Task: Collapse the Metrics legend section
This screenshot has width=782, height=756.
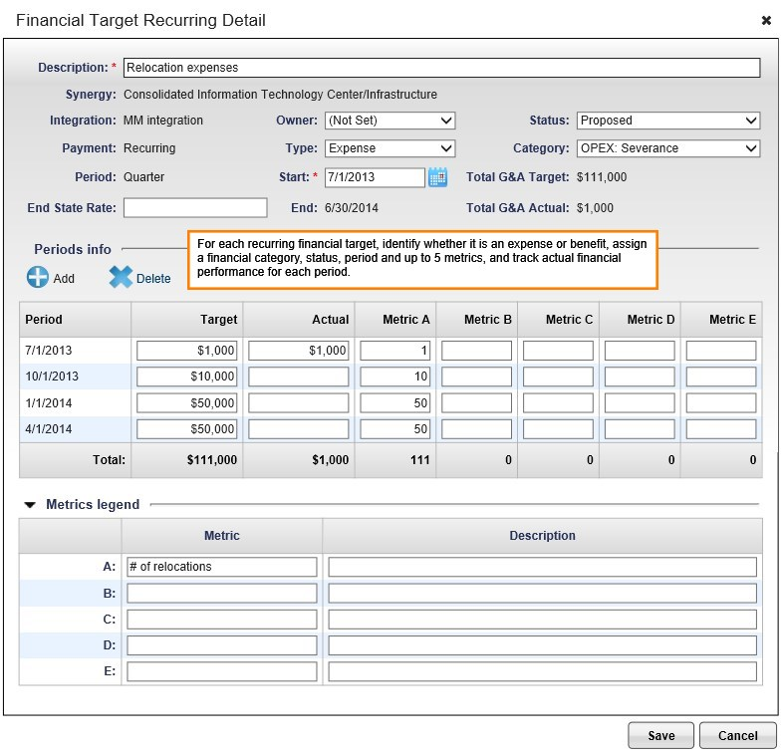Action: (30, 505)
